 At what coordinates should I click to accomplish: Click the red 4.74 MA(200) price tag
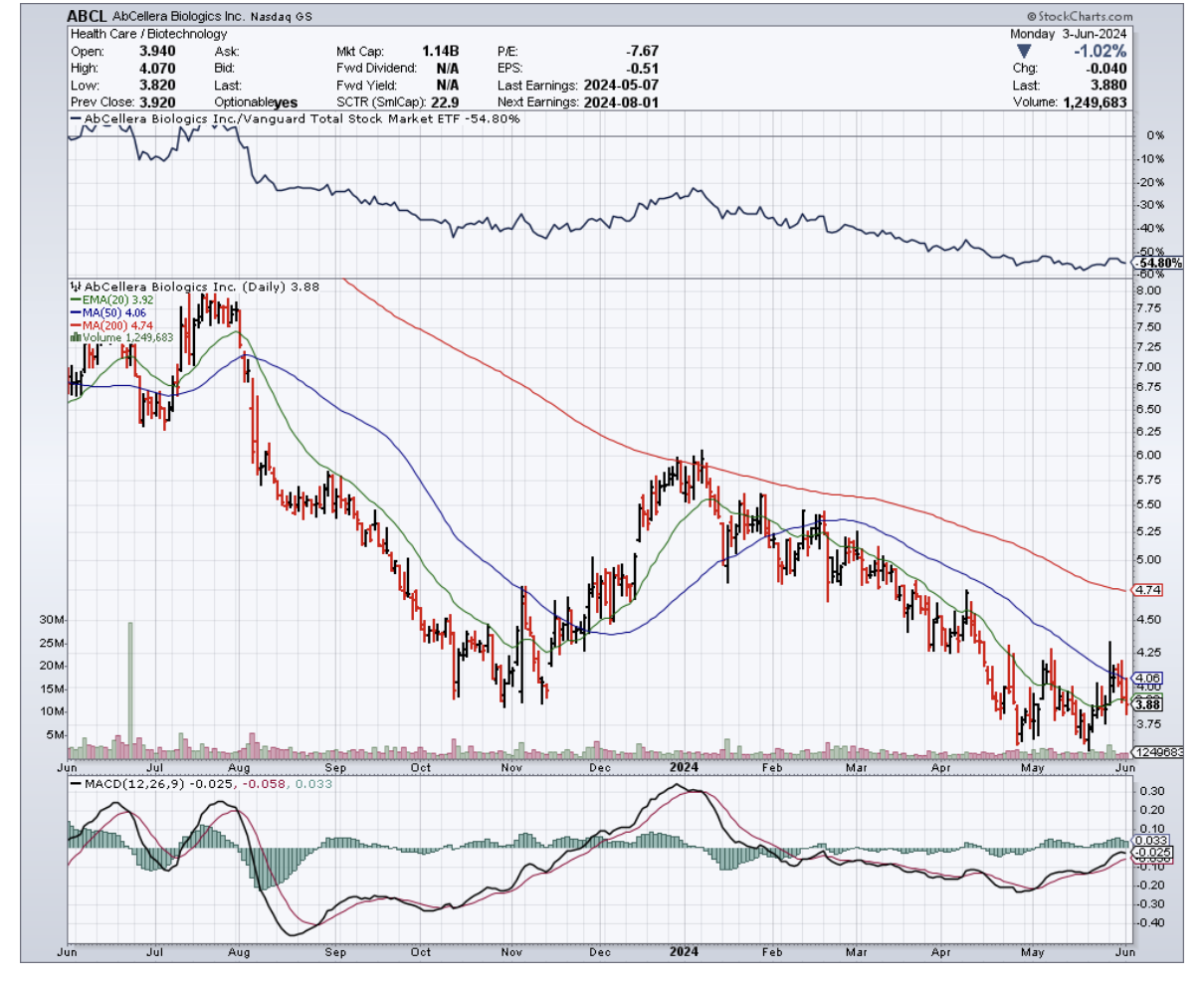tap(1148, 590)
